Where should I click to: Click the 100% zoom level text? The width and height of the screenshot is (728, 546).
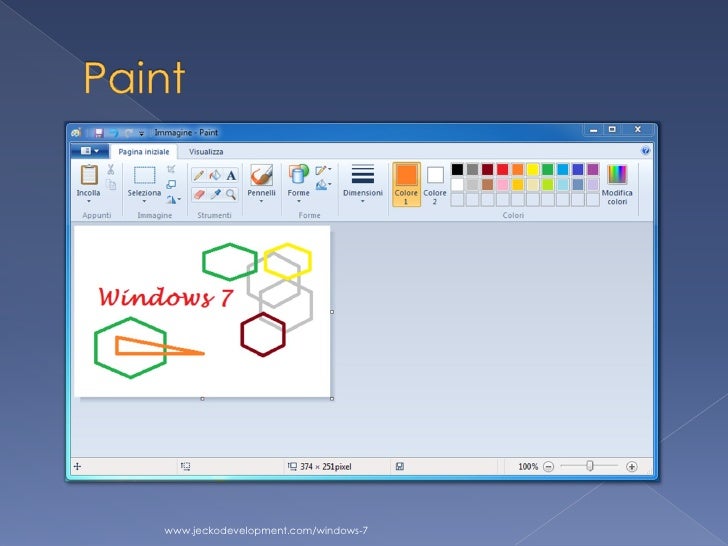[528, 467]
